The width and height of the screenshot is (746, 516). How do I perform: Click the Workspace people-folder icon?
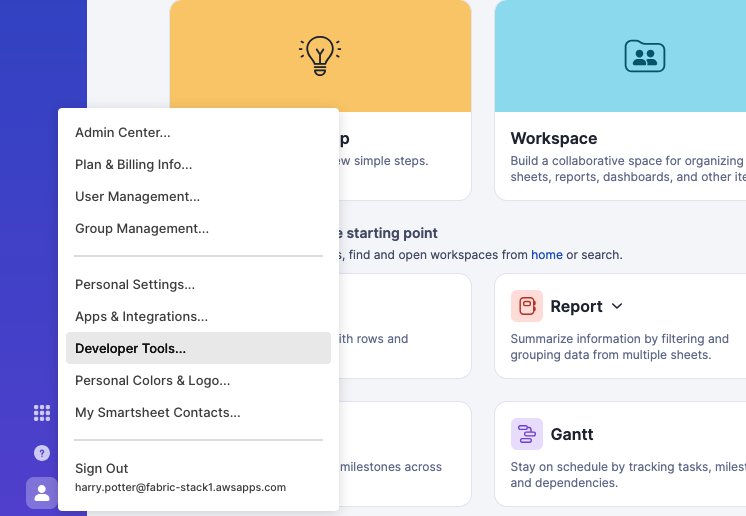(645, 56)
